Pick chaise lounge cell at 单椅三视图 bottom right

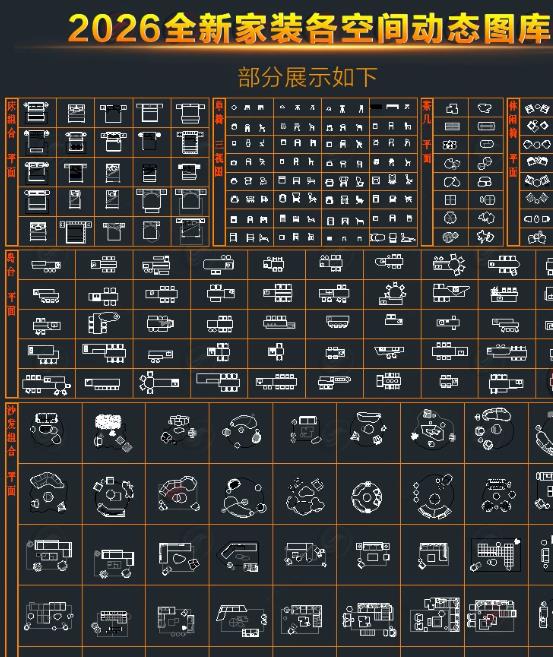click(393, 238)
